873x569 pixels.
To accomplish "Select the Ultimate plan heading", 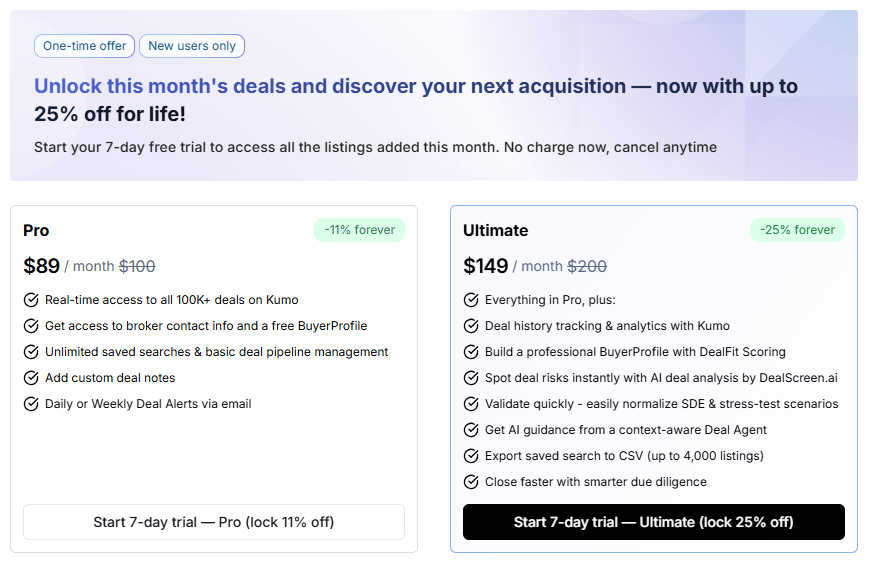I will click(495, 231).
